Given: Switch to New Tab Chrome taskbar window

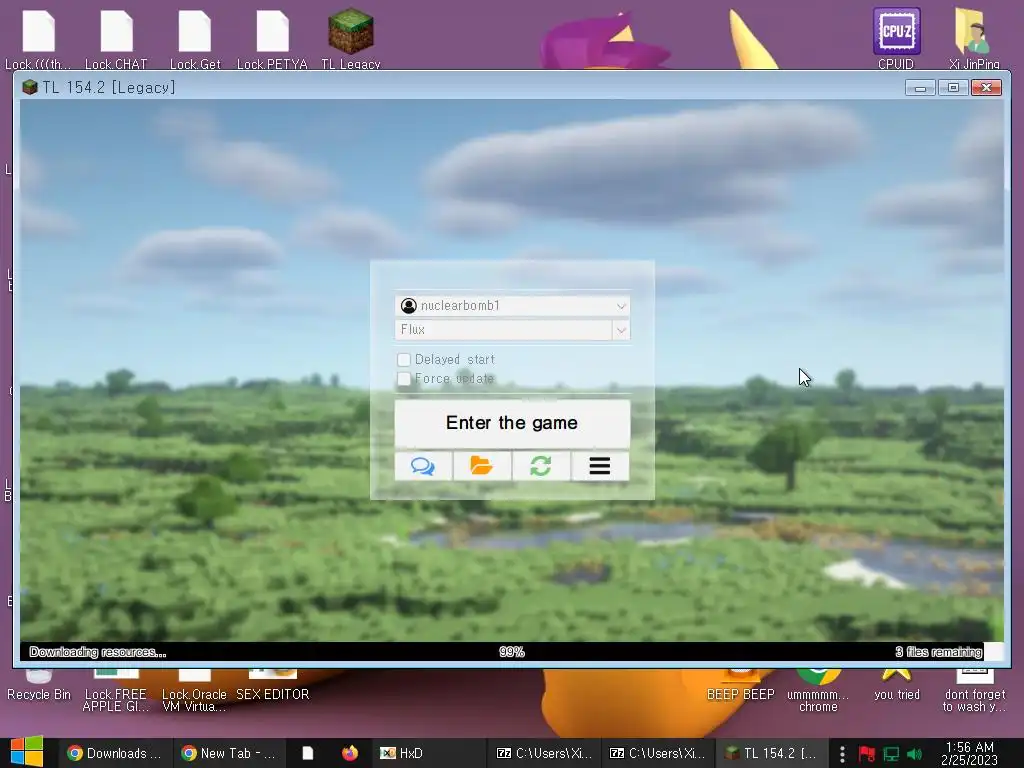Looking at the screenshot, I should [x=229, y=753].
